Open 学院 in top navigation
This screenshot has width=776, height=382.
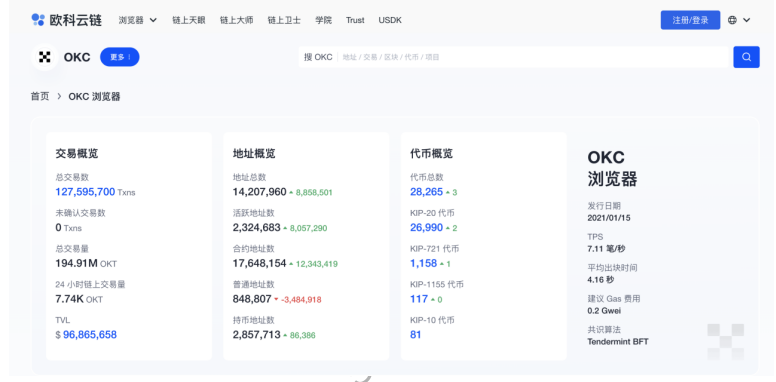click(324, 20)
